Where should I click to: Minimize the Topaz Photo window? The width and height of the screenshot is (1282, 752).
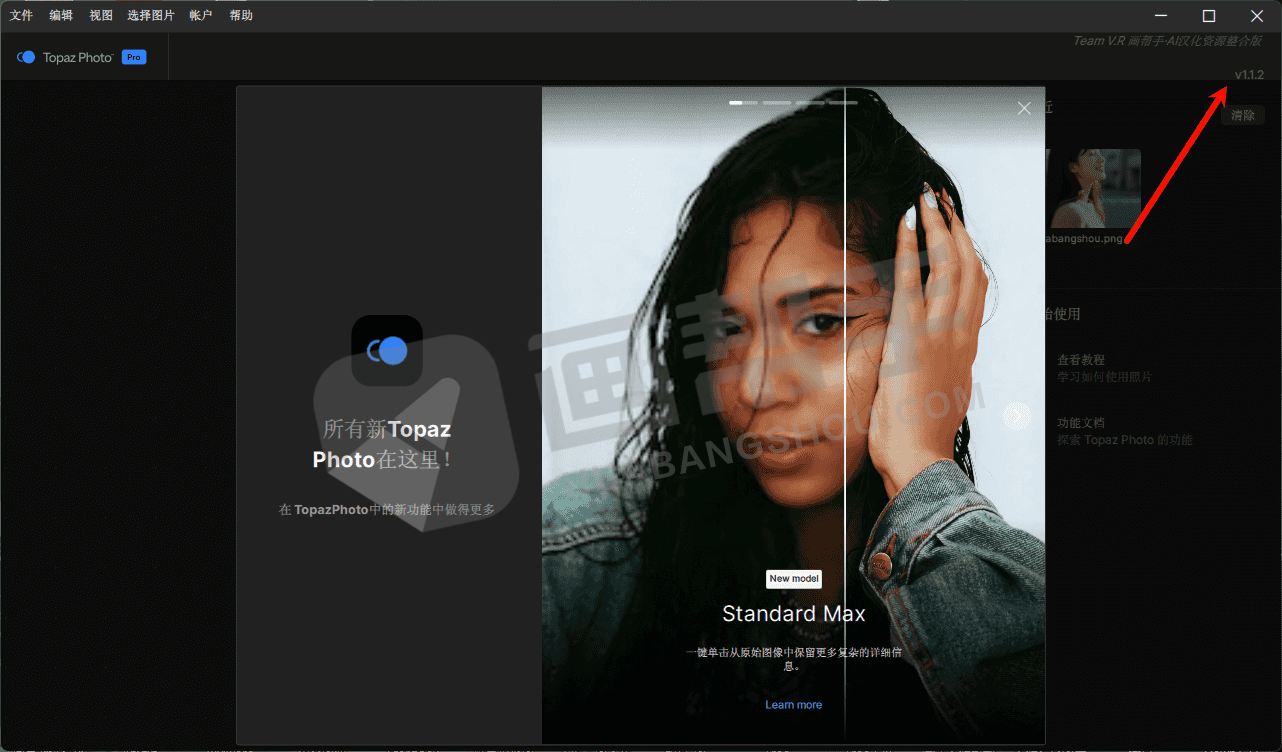click(1160, 16)
